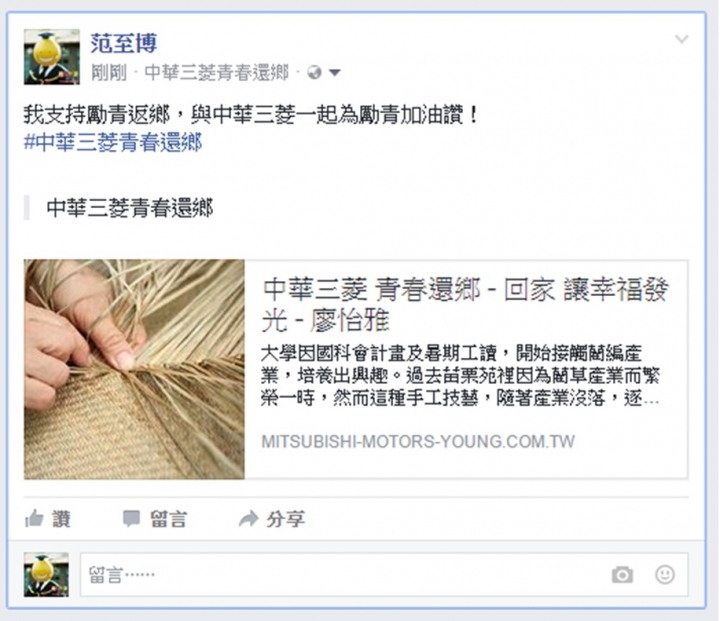This screenshot has width=720, height=621.
Task: Expand the privacy audience dropdown arrow
Action: pyautogui.click(x=335, y=73)
